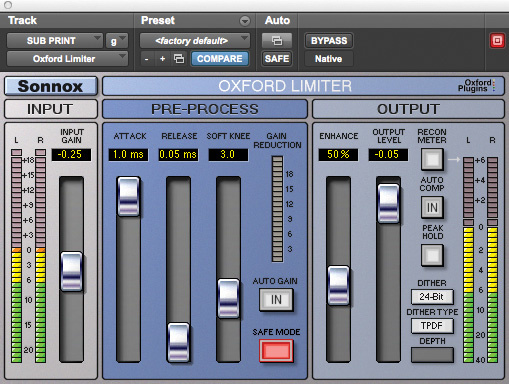Open the 24-Bit dither dropdown
509x384 pixels.
[x=432, y=297]
